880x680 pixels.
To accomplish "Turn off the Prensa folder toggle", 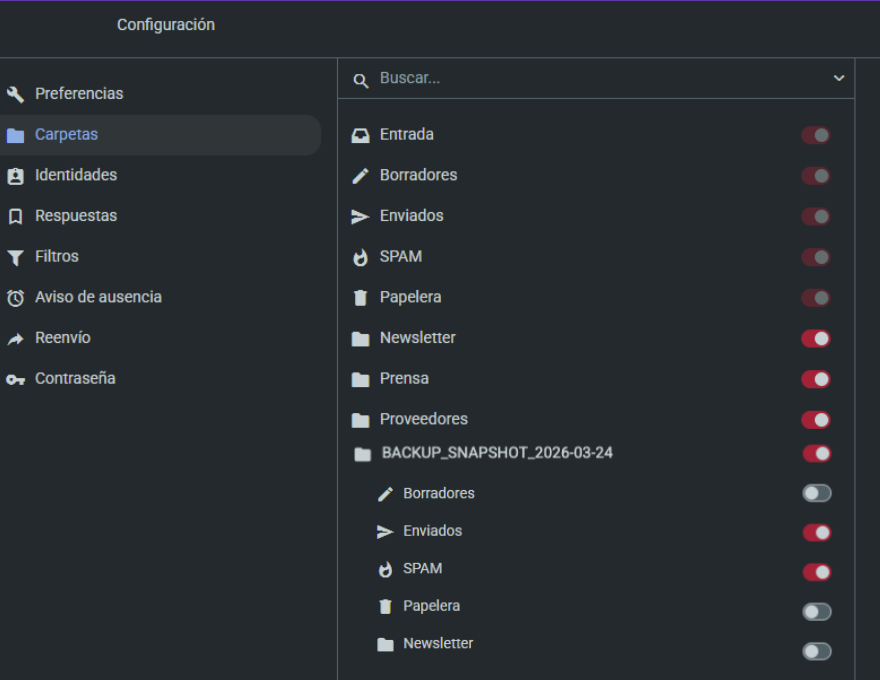I will coord(816,379).
